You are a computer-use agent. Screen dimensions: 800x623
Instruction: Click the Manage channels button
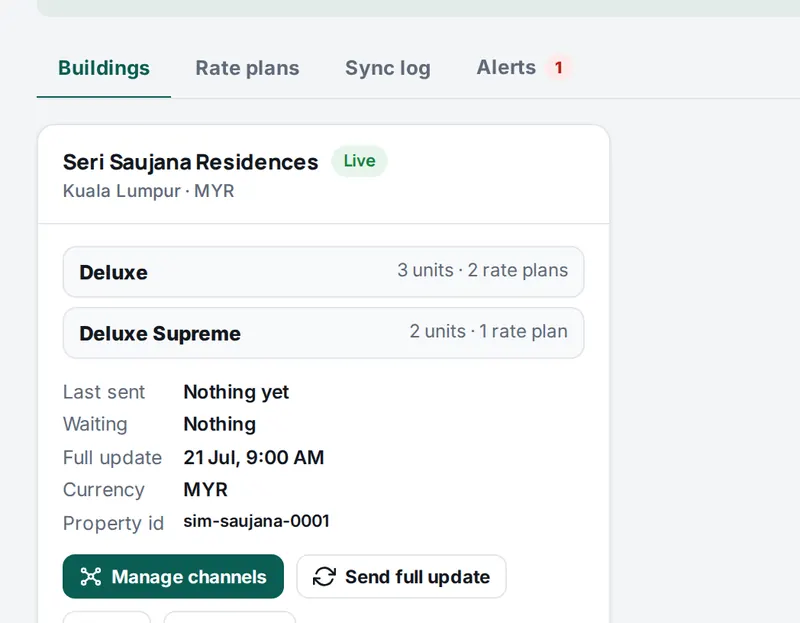click(x=173, y=577)
